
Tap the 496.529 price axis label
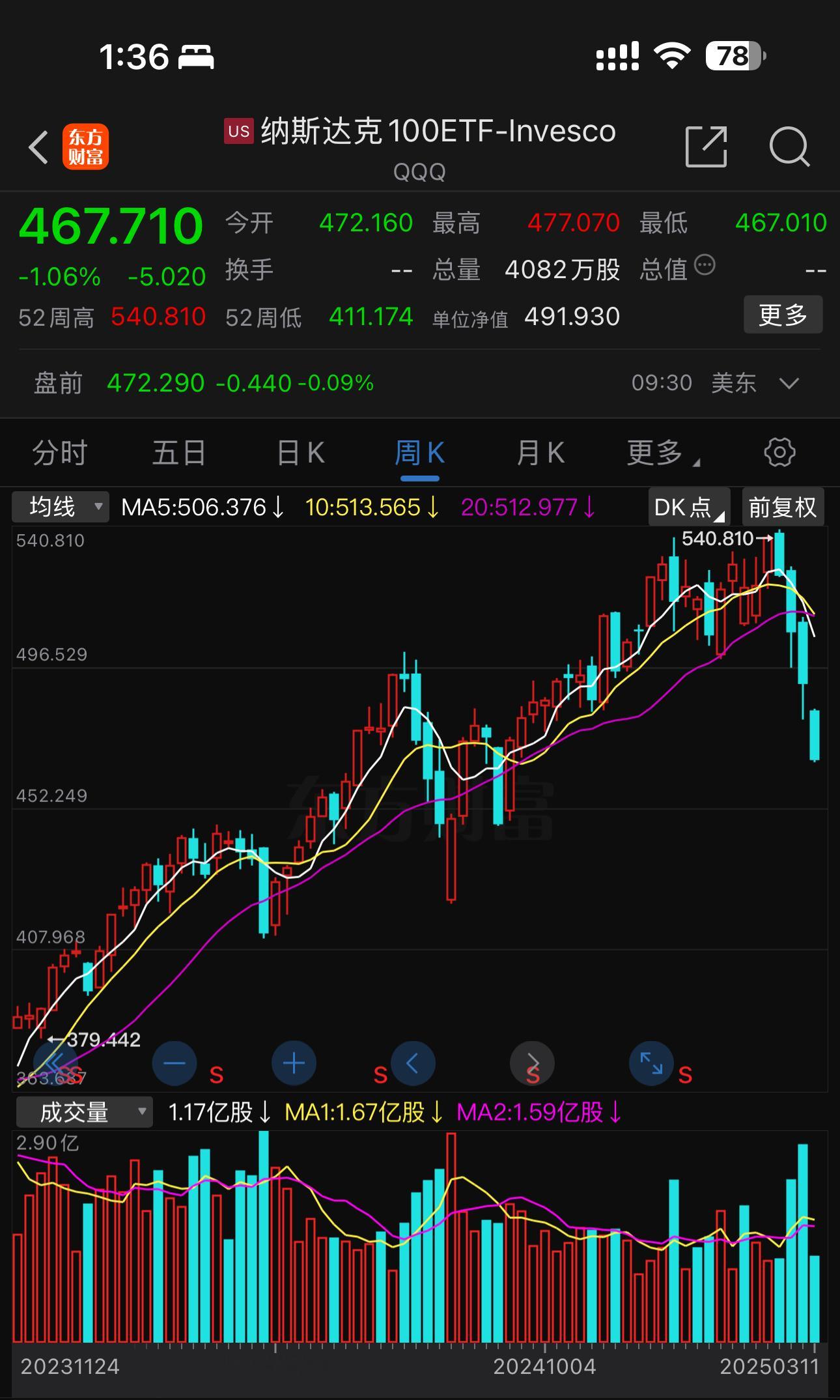[x=51, y=654]
